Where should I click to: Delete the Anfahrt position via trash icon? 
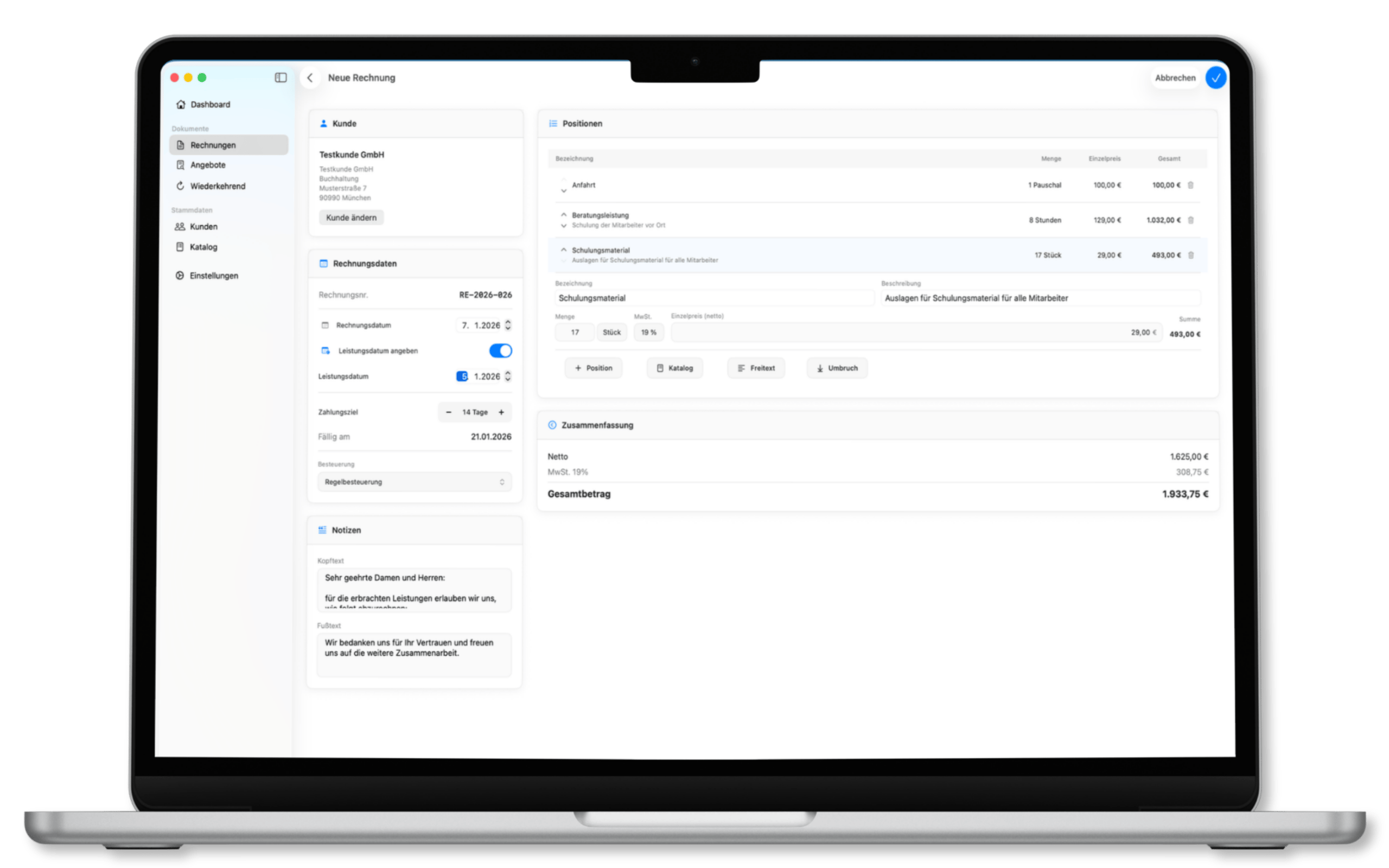[x=1190, y=185]
